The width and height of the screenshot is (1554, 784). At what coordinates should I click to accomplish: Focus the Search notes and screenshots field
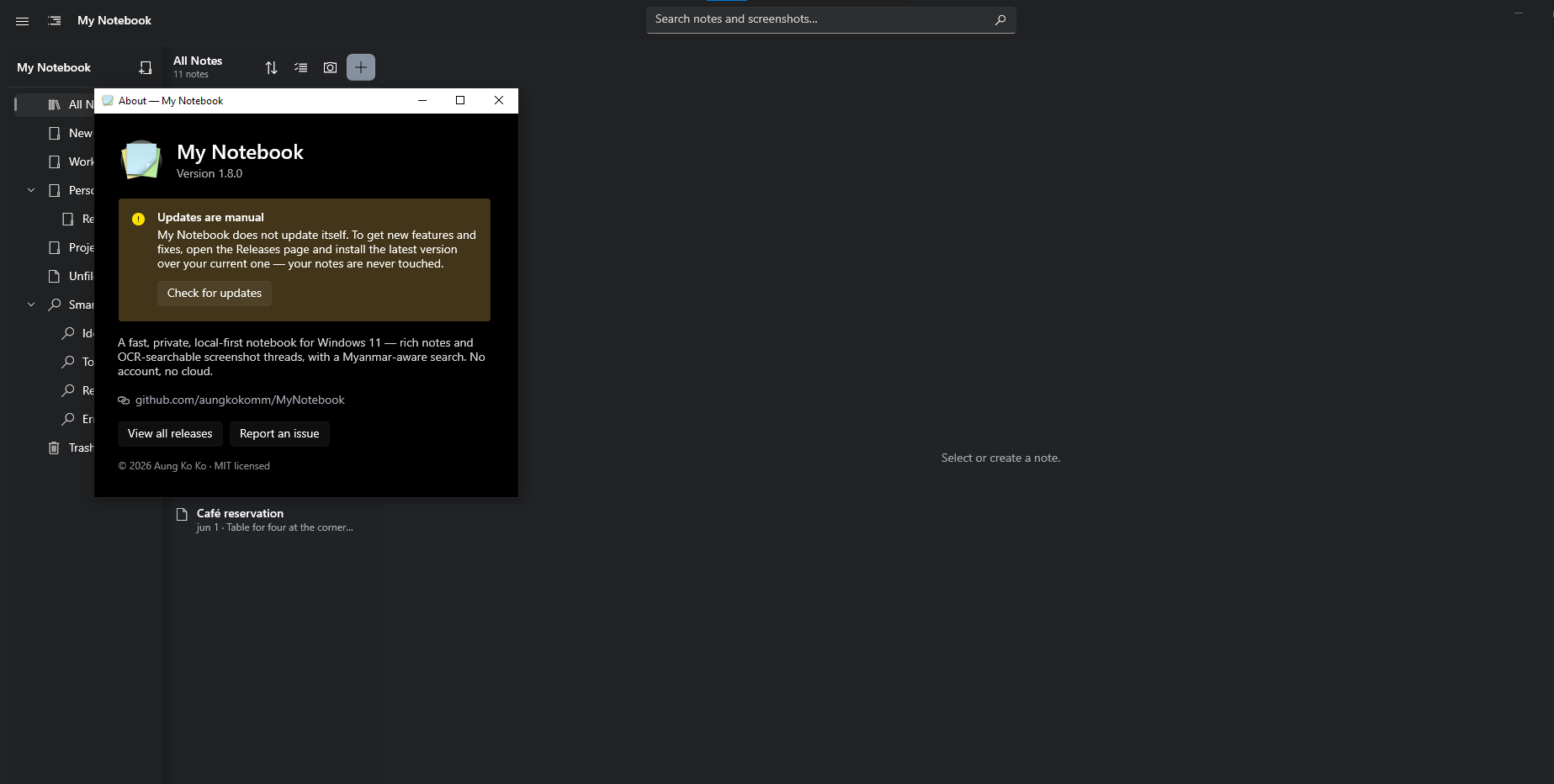pos(830,19)
